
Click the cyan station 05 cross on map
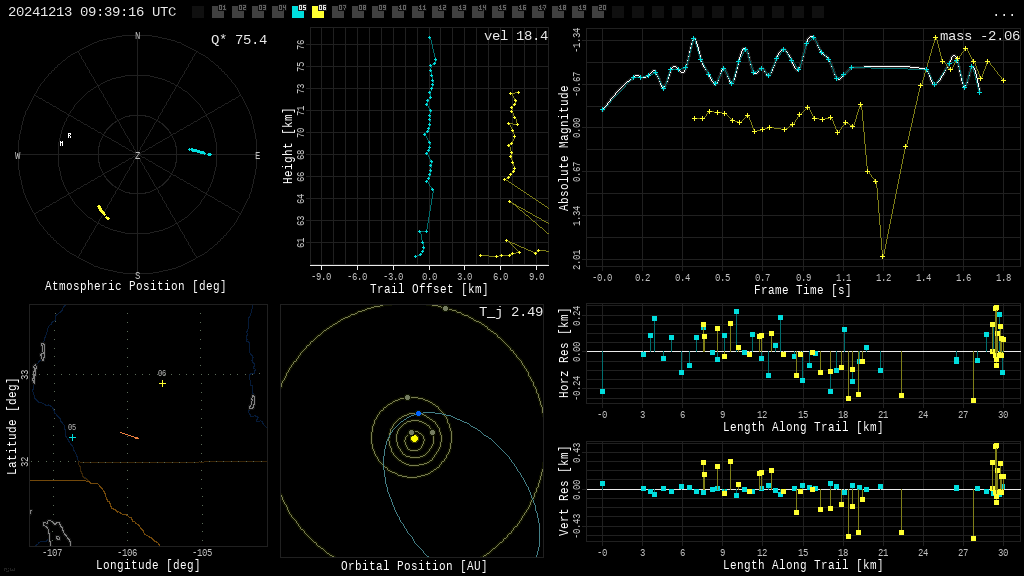pyautogui.click(x=72, y=437)
